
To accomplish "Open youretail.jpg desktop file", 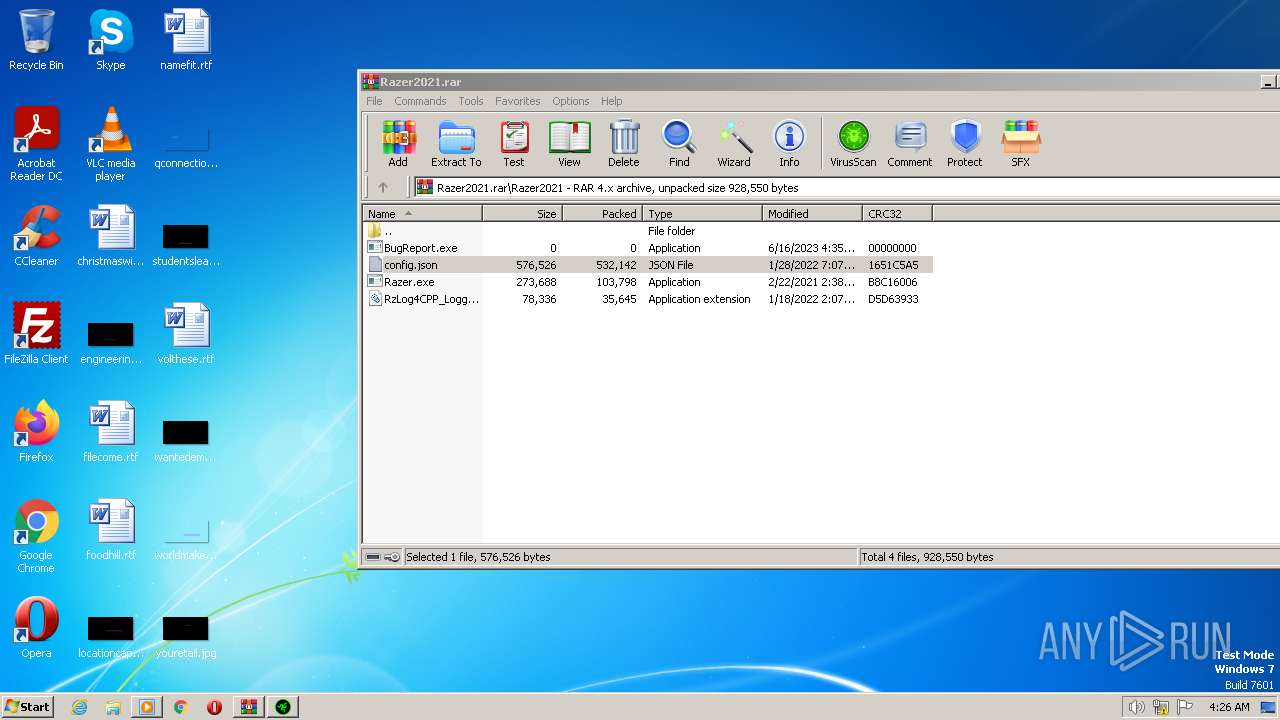I will tap(186, 637).
